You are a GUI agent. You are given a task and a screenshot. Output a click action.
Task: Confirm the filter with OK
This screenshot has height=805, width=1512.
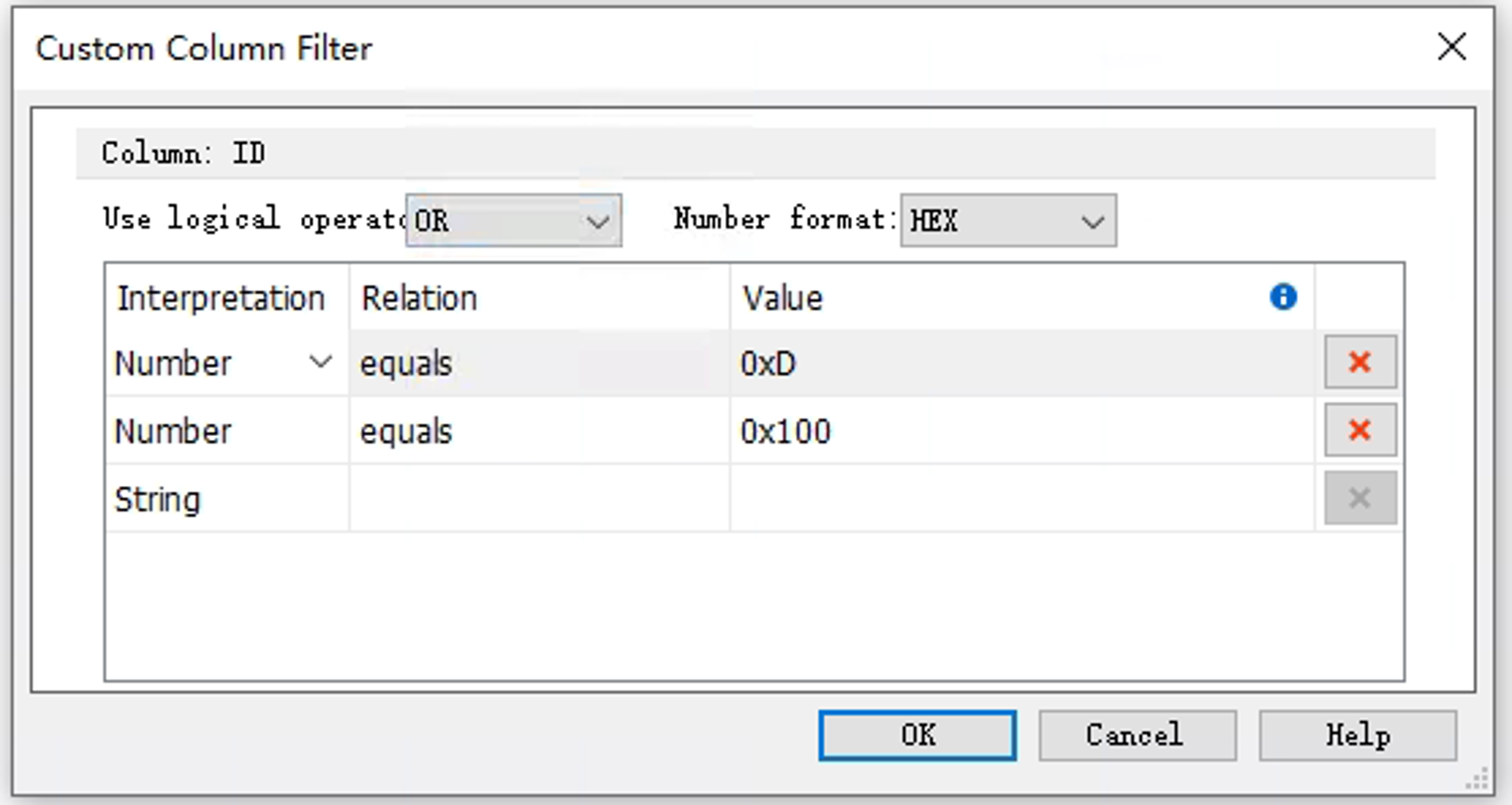[917, 735]
